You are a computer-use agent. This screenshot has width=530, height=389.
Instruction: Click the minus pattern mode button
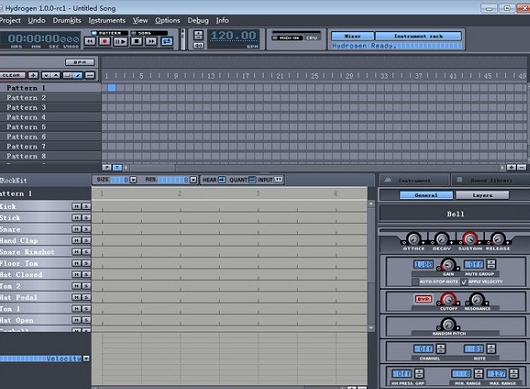pos(90,75)
